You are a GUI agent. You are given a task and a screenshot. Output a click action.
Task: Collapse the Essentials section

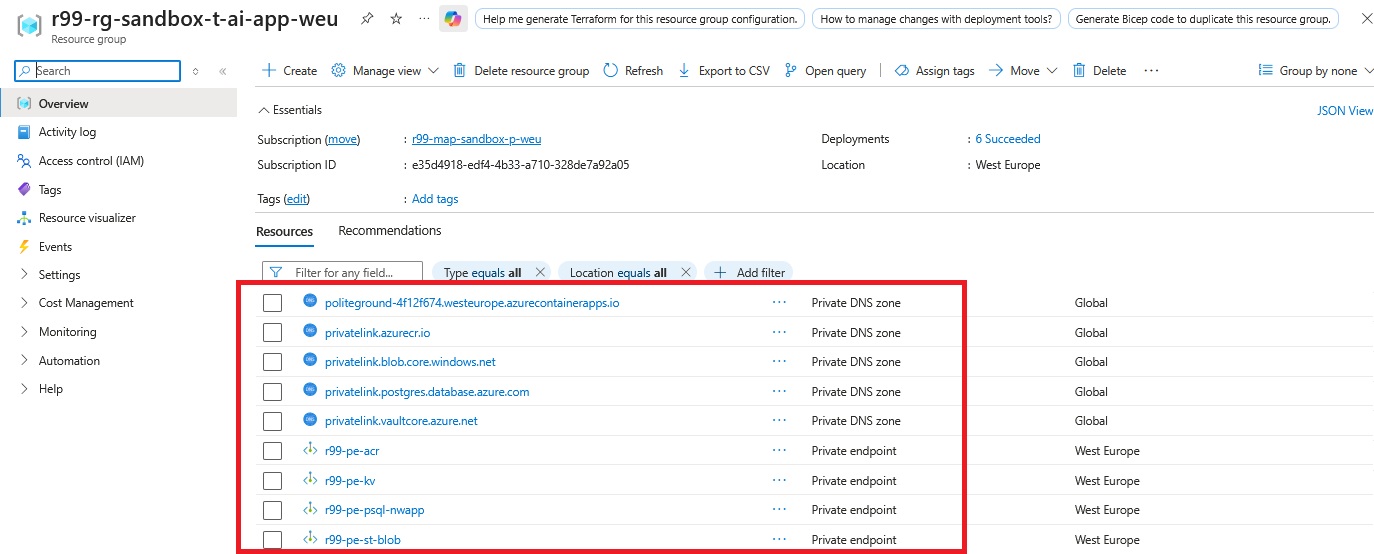pyautogui.click(x=265, y=110)
